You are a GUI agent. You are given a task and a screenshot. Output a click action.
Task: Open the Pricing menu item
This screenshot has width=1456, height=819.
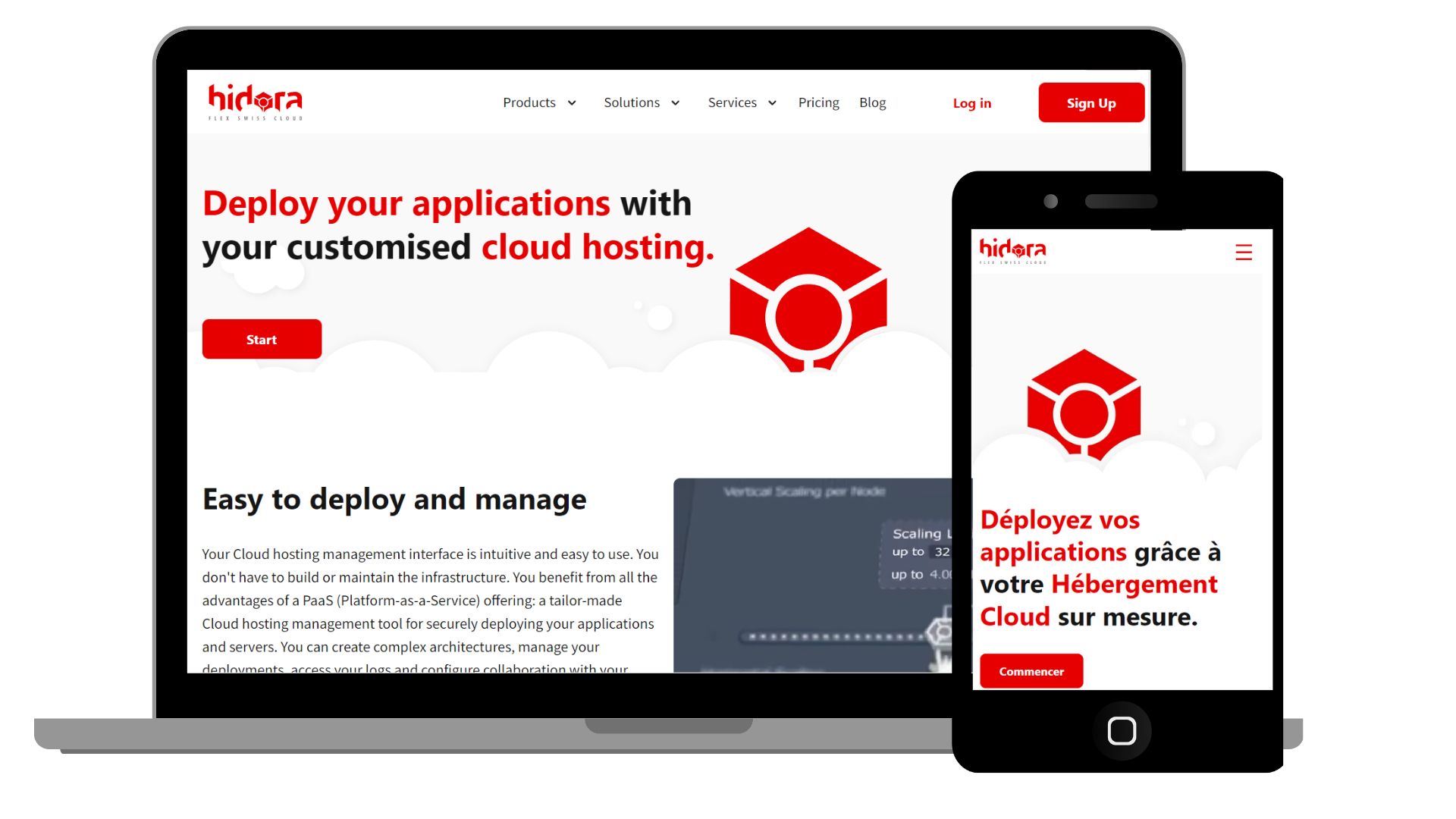pos(818,102)
